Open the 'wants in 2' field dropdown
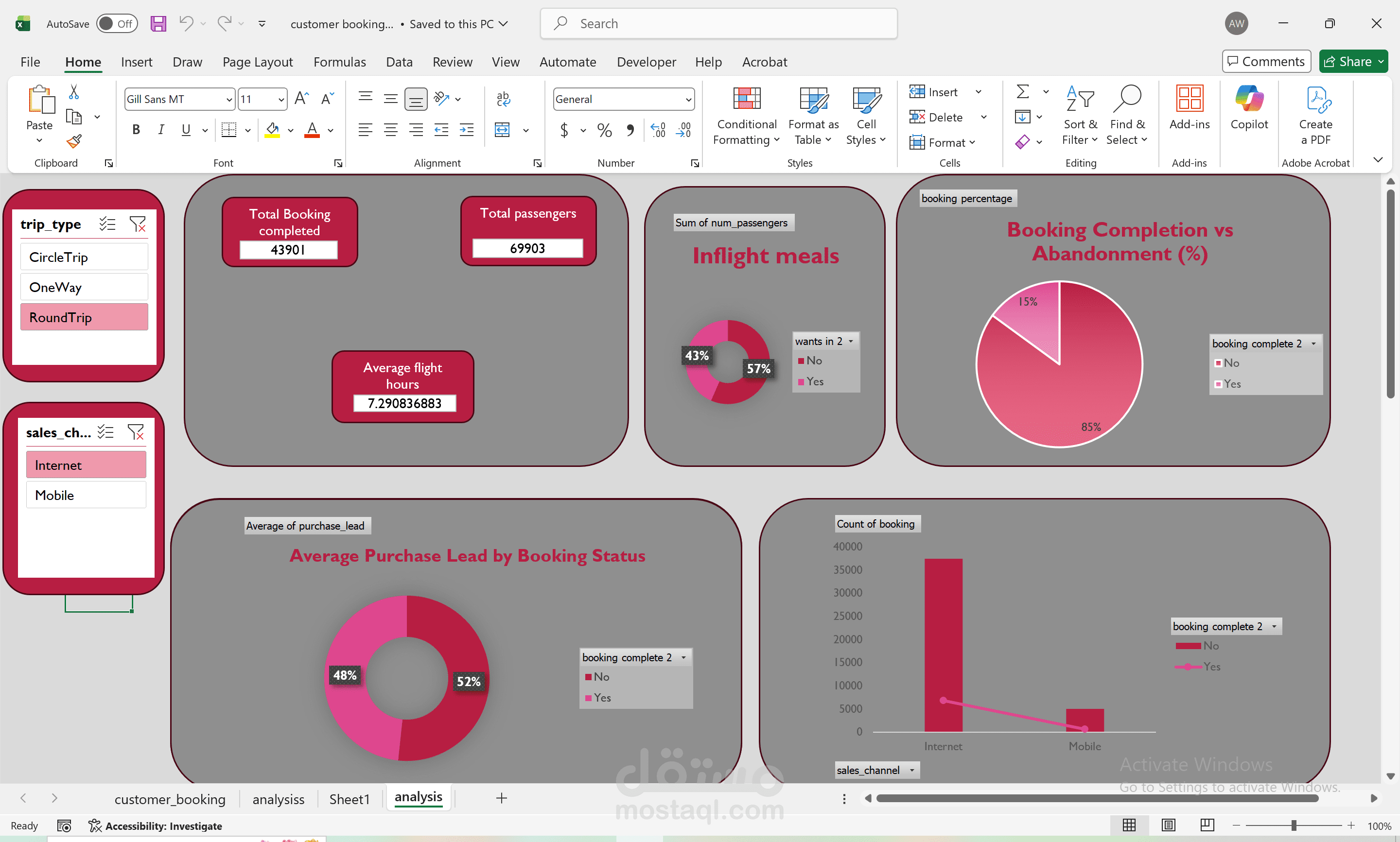1400x842 pixels. (851, 341)
